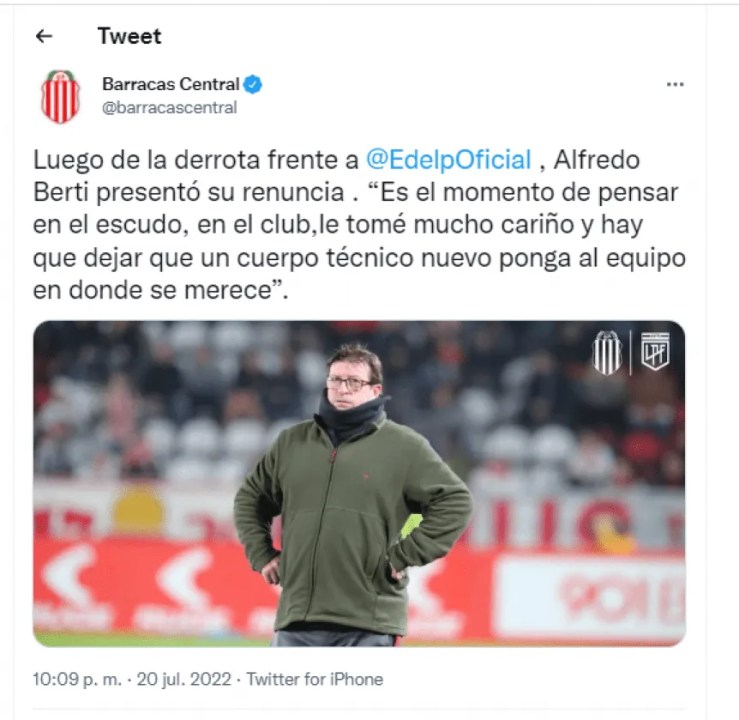
Task: Open the Barracas Central display name
Action: [x=171, y=84]
